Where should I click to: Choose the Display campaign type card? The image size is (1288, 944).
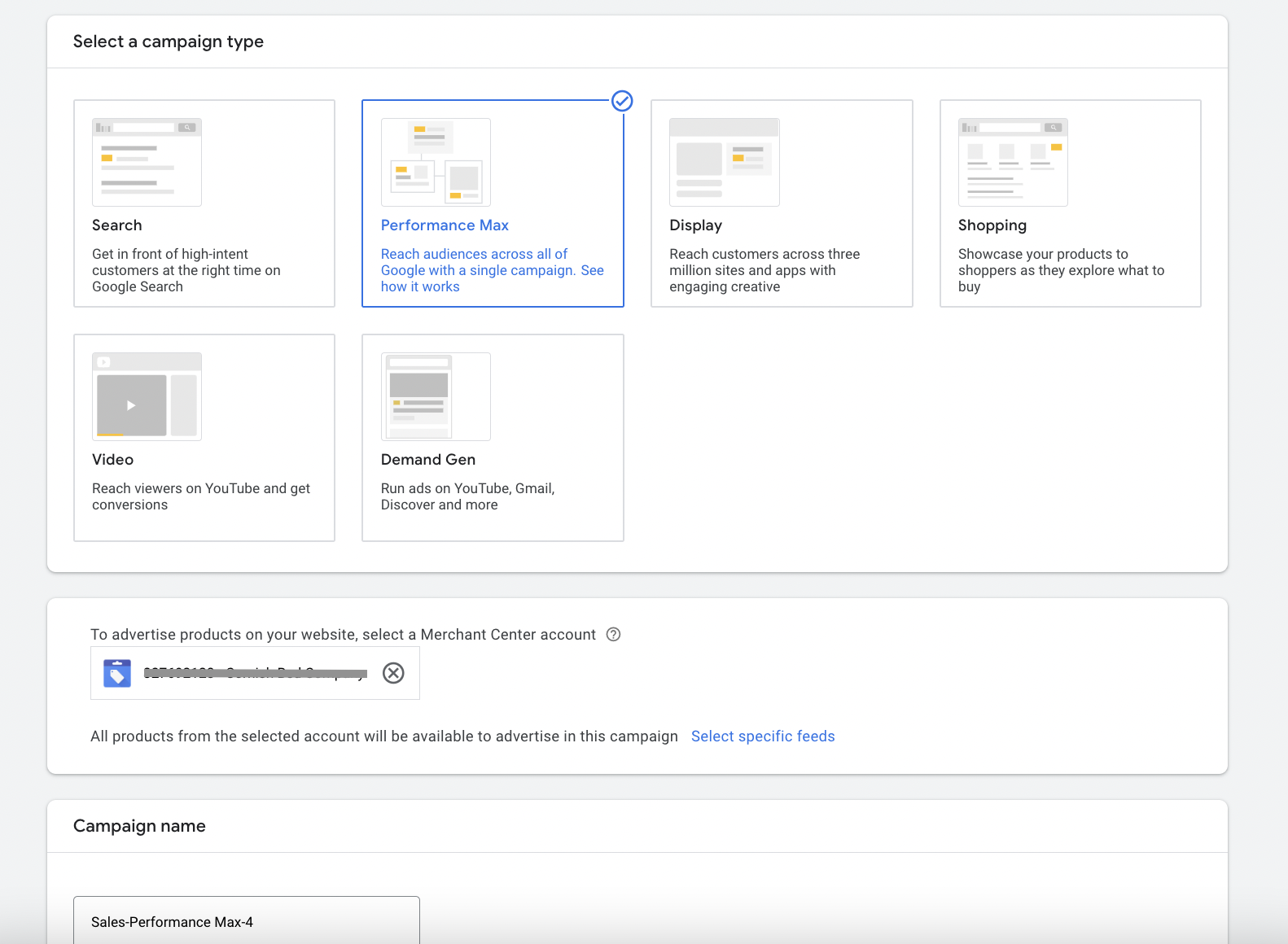(782, 260)
